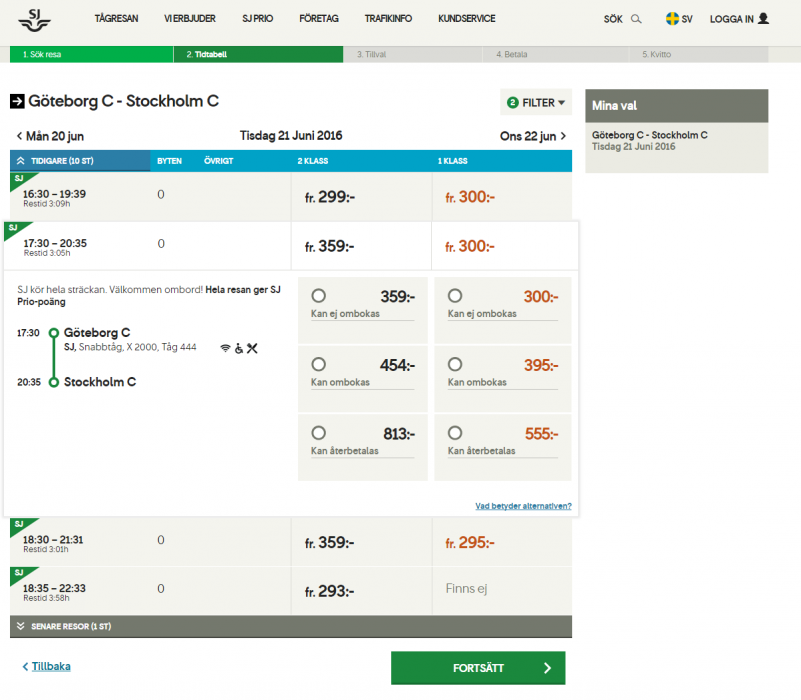
Task: Click the arrow icon before Göteborg C heading
Action: 17,101
